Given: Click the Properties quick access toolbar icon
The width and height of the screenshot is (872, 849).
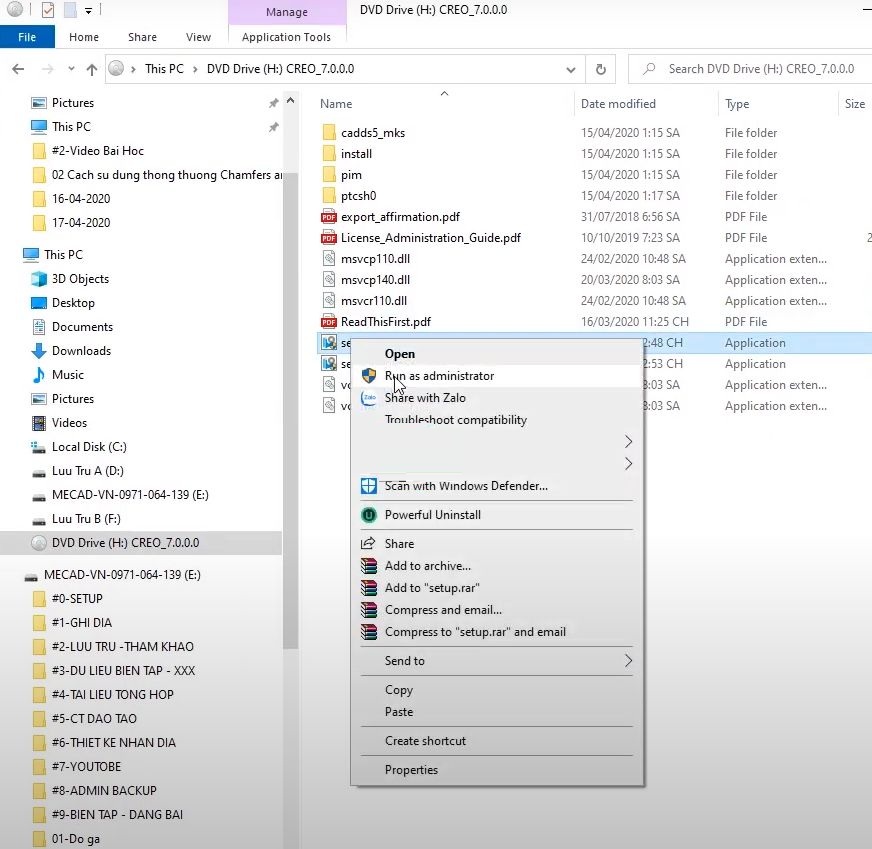Looking at the screenshot, I should (x=48, y=9).
